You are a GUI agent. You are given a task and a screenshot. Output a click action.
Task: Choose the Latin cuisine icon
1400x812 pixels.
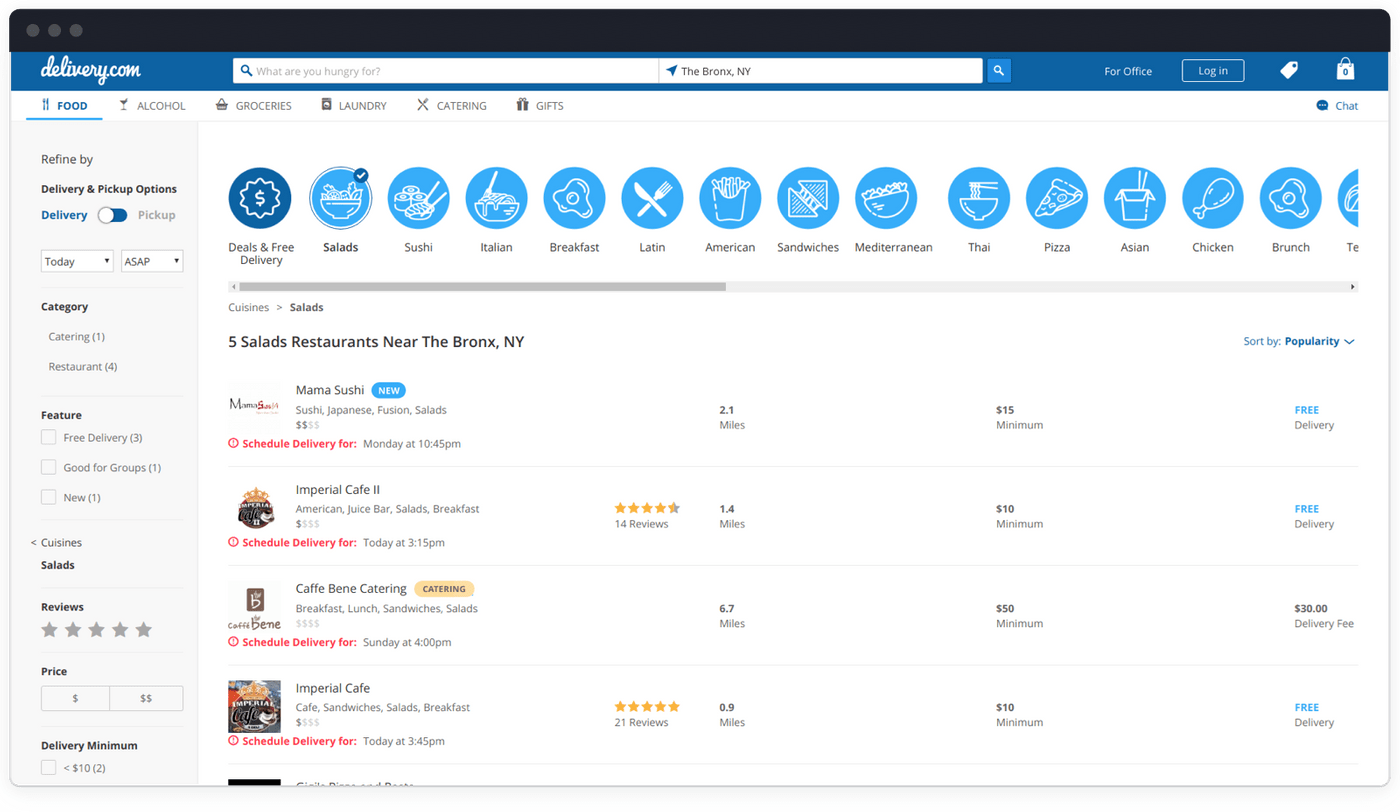(x=652, y=198)
